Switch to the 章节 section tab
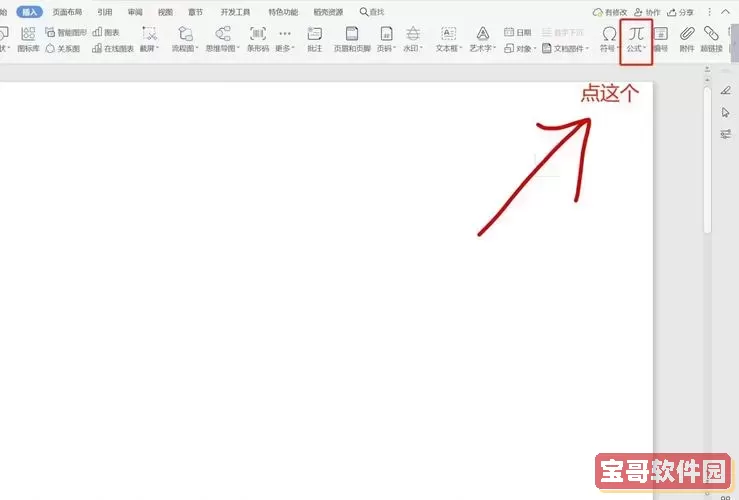 (x=196, y=12)
